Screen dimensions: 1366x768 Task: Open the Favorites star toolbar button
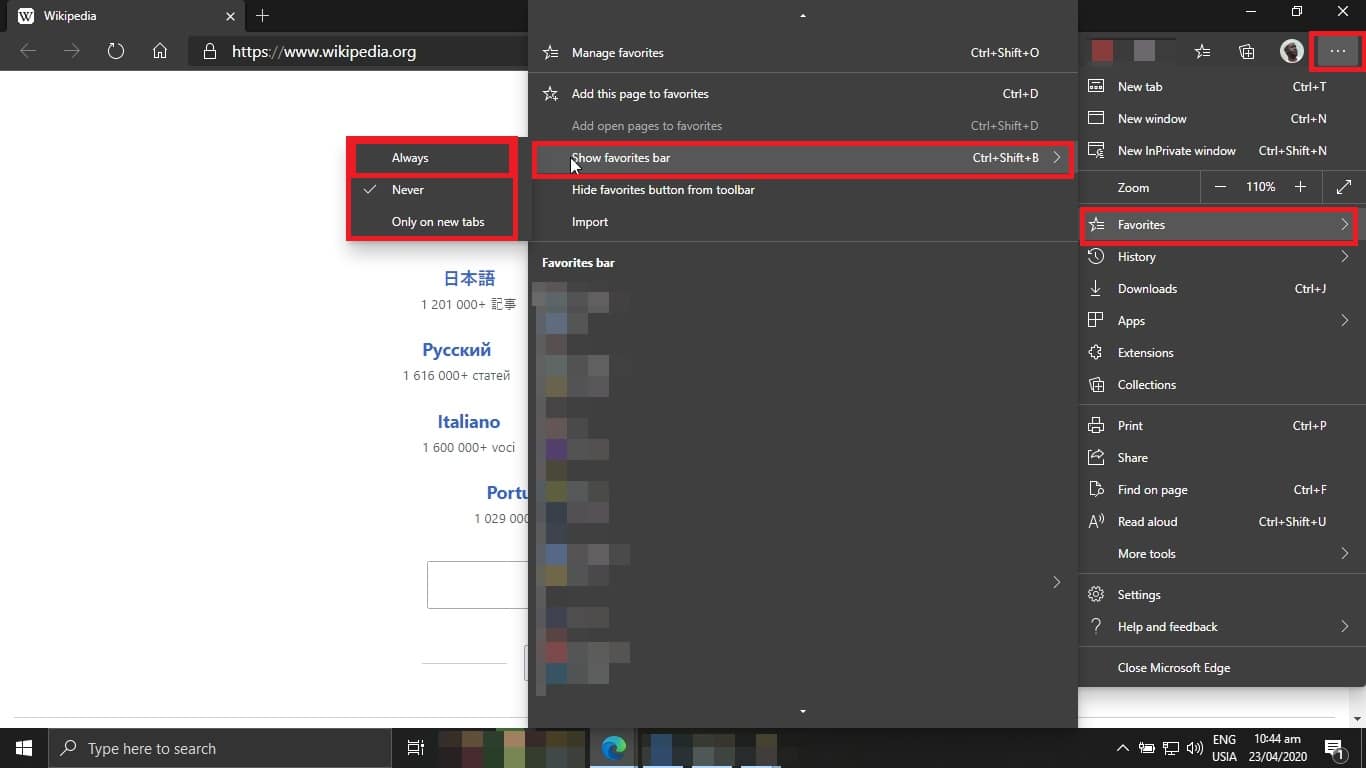[x=1202, y=51]
